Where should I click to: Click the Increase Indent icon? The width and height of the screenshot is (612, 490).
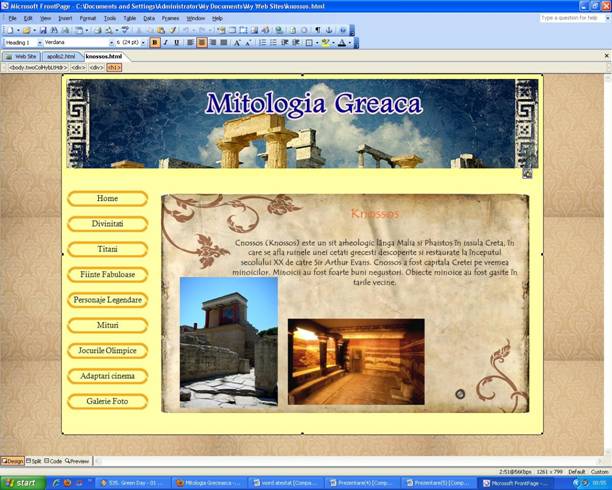click(296, 43)
